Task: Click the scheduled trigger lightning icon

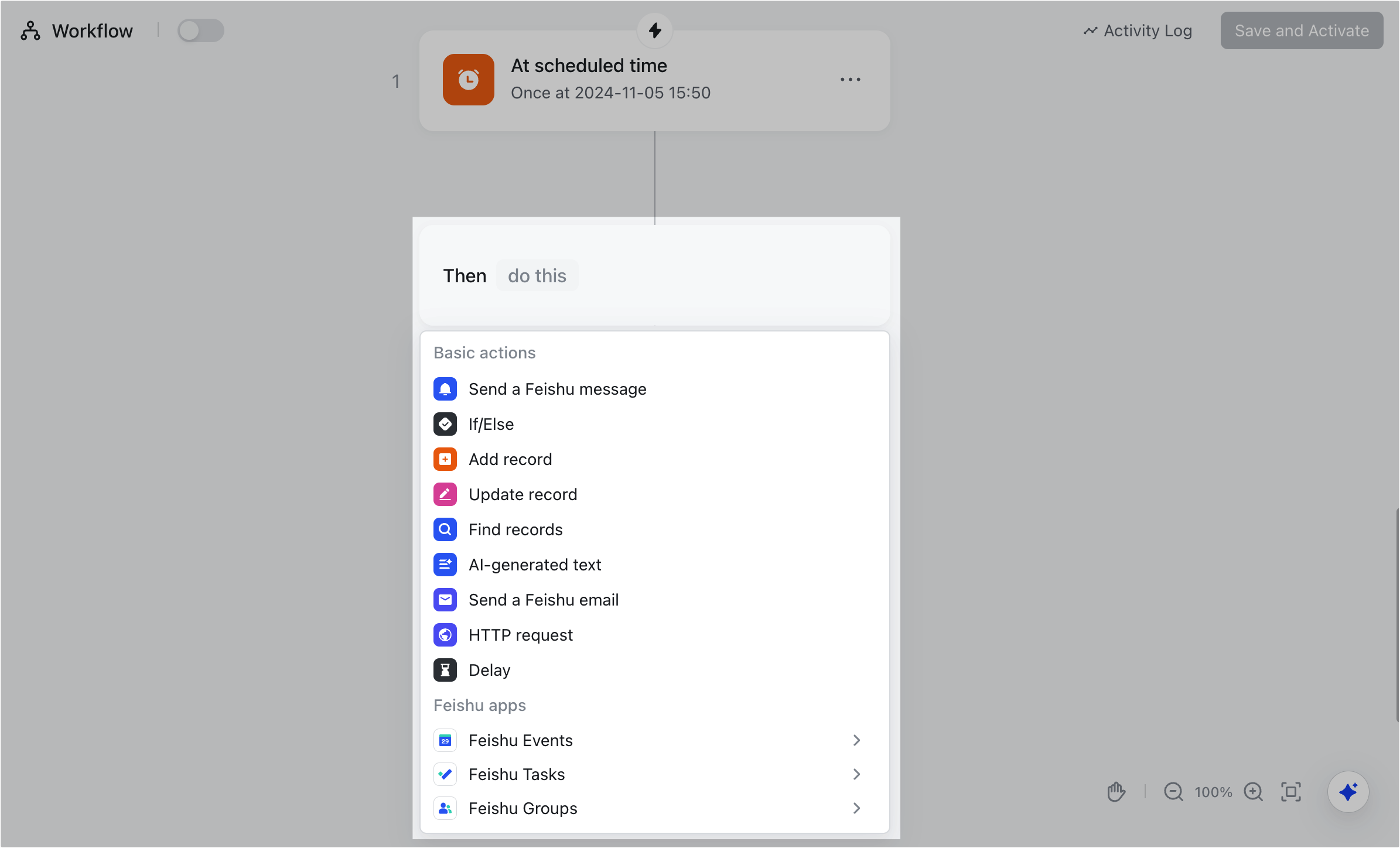Action: click(x=654, y=30)
